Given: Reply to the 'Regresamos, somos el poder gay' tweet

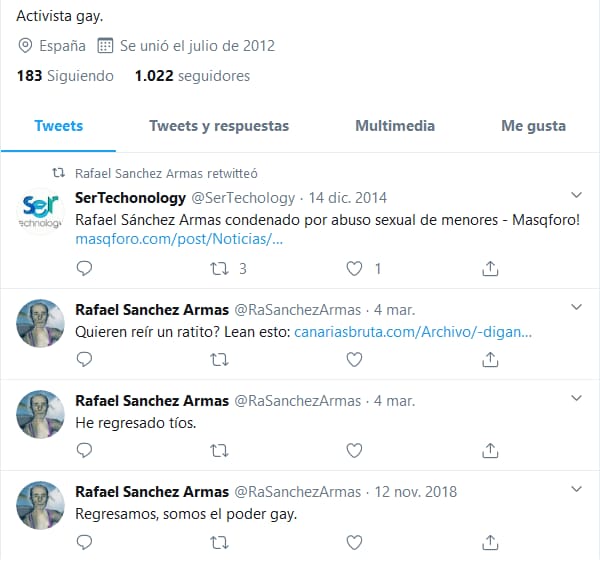Looking at the screenshot, I should (x=84, y=542).
